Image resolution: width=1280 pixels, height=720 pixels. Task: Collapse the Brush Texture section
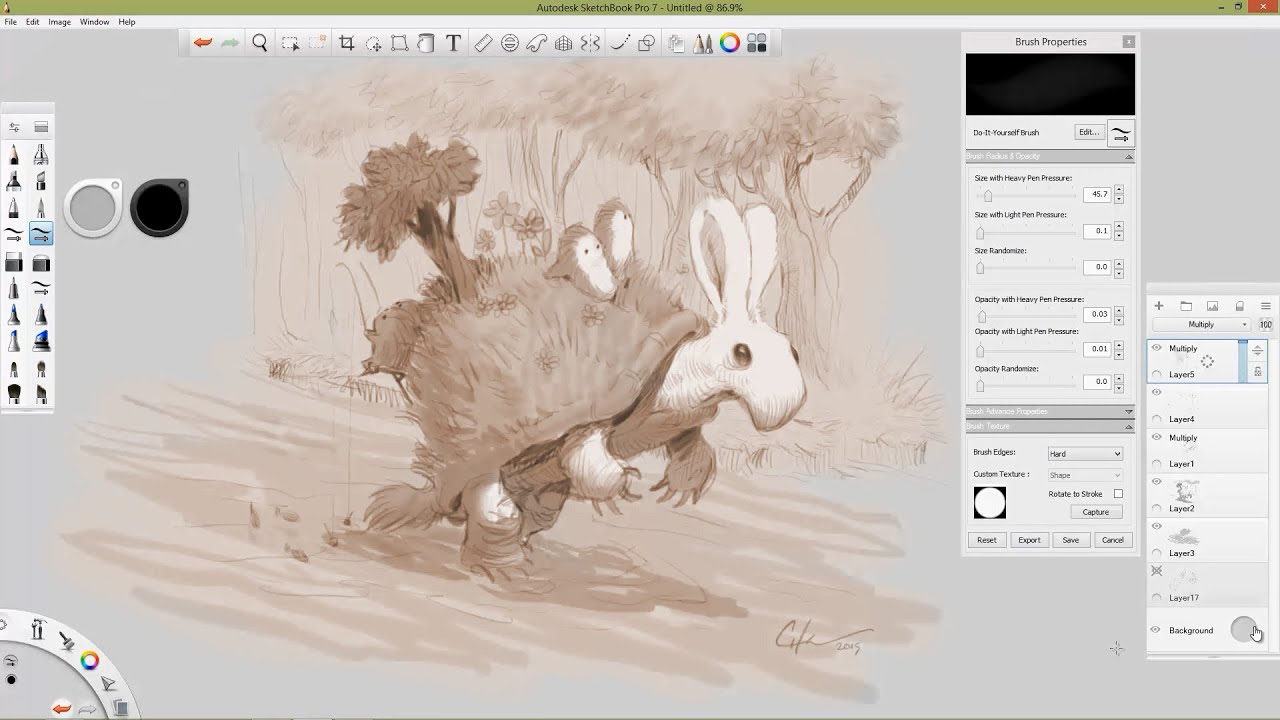click(x=1129, y=427)
